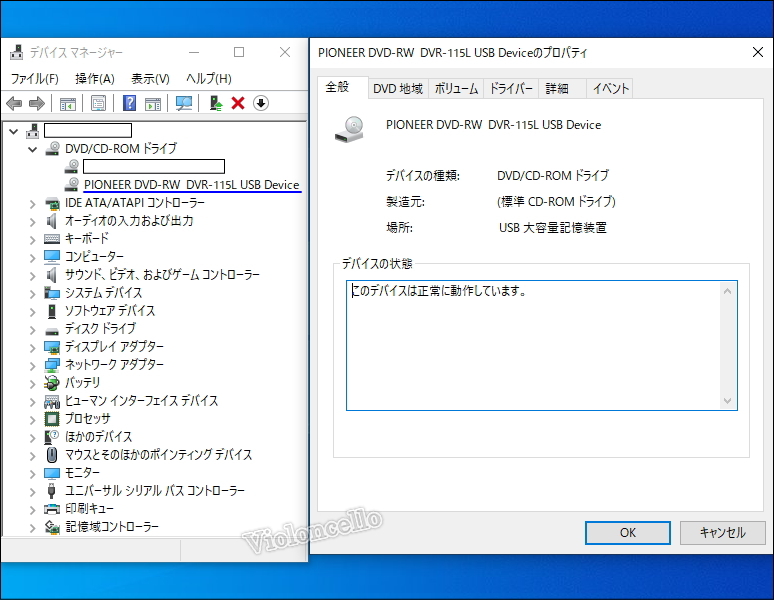The width and height of the screenshot is (774, 600).
Task: Select the サウンド、ビデオ、およびゲーム コントローラー row
Action: (x=162, y=275)
